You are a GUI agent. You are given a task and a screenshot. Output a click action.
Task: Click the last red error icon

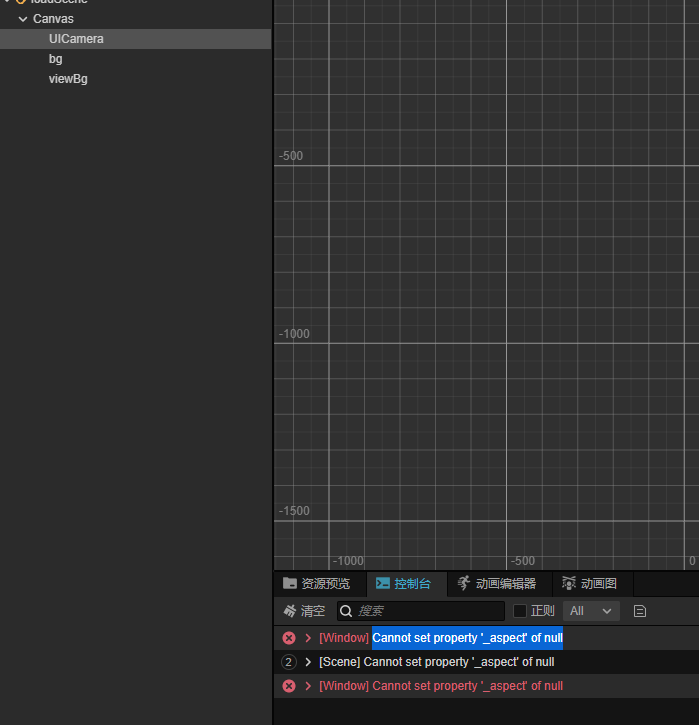coord(289,686)
